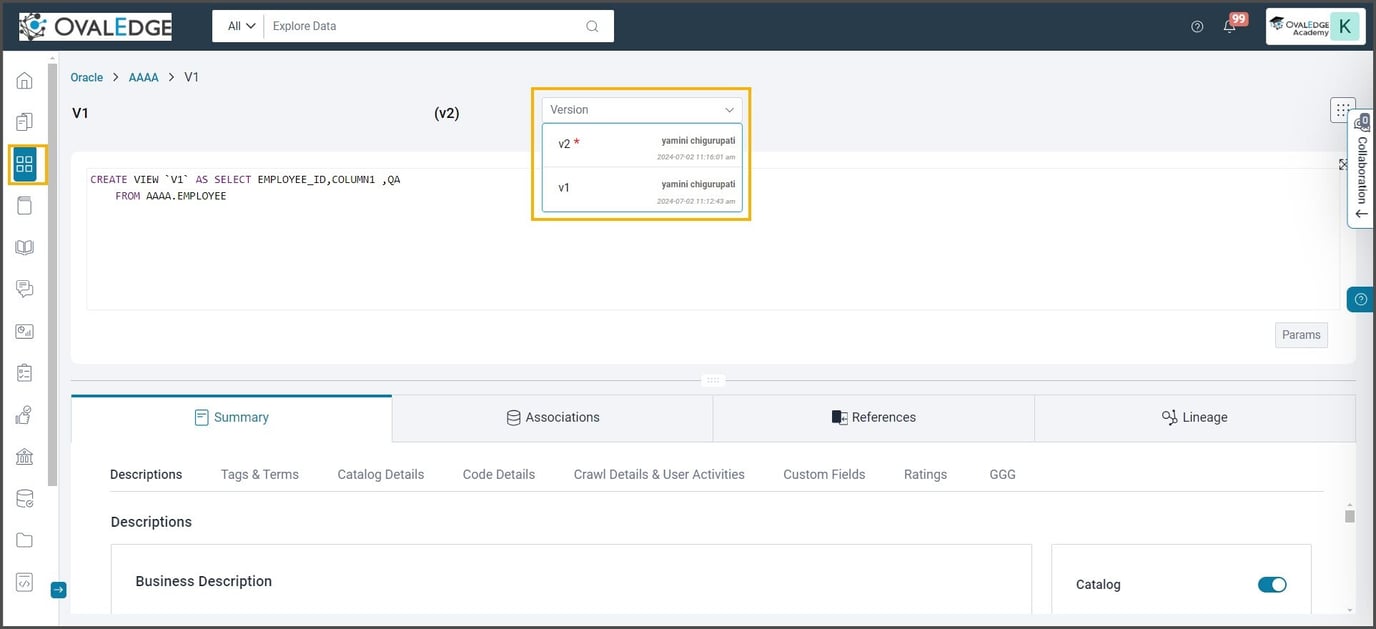Select version v2 from the list

642,145
